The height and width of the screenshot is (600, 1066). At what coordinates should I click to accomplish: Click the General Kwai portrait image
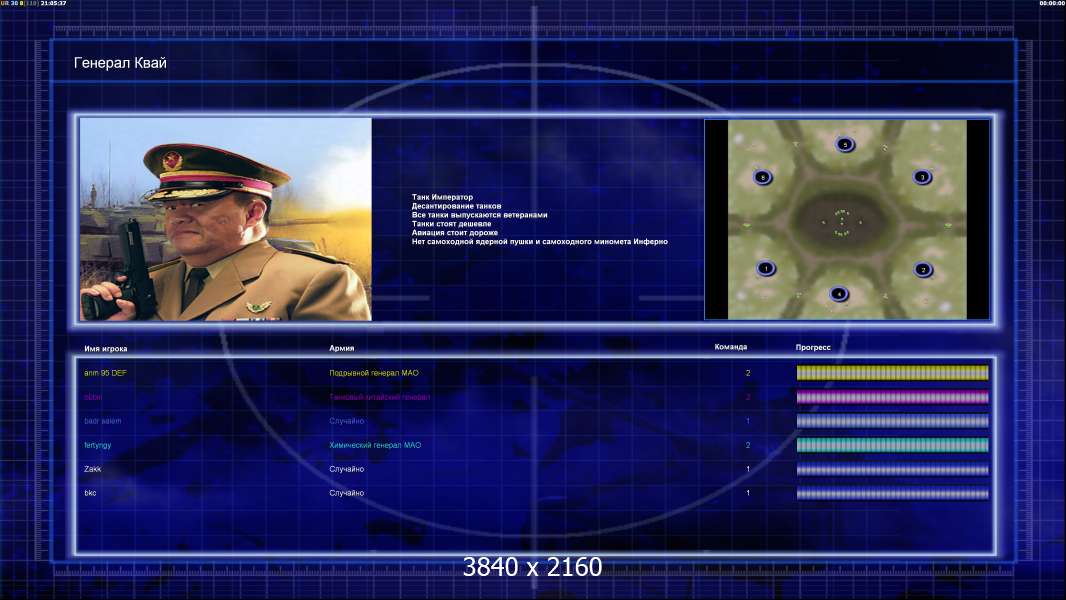tap(226, 219)
